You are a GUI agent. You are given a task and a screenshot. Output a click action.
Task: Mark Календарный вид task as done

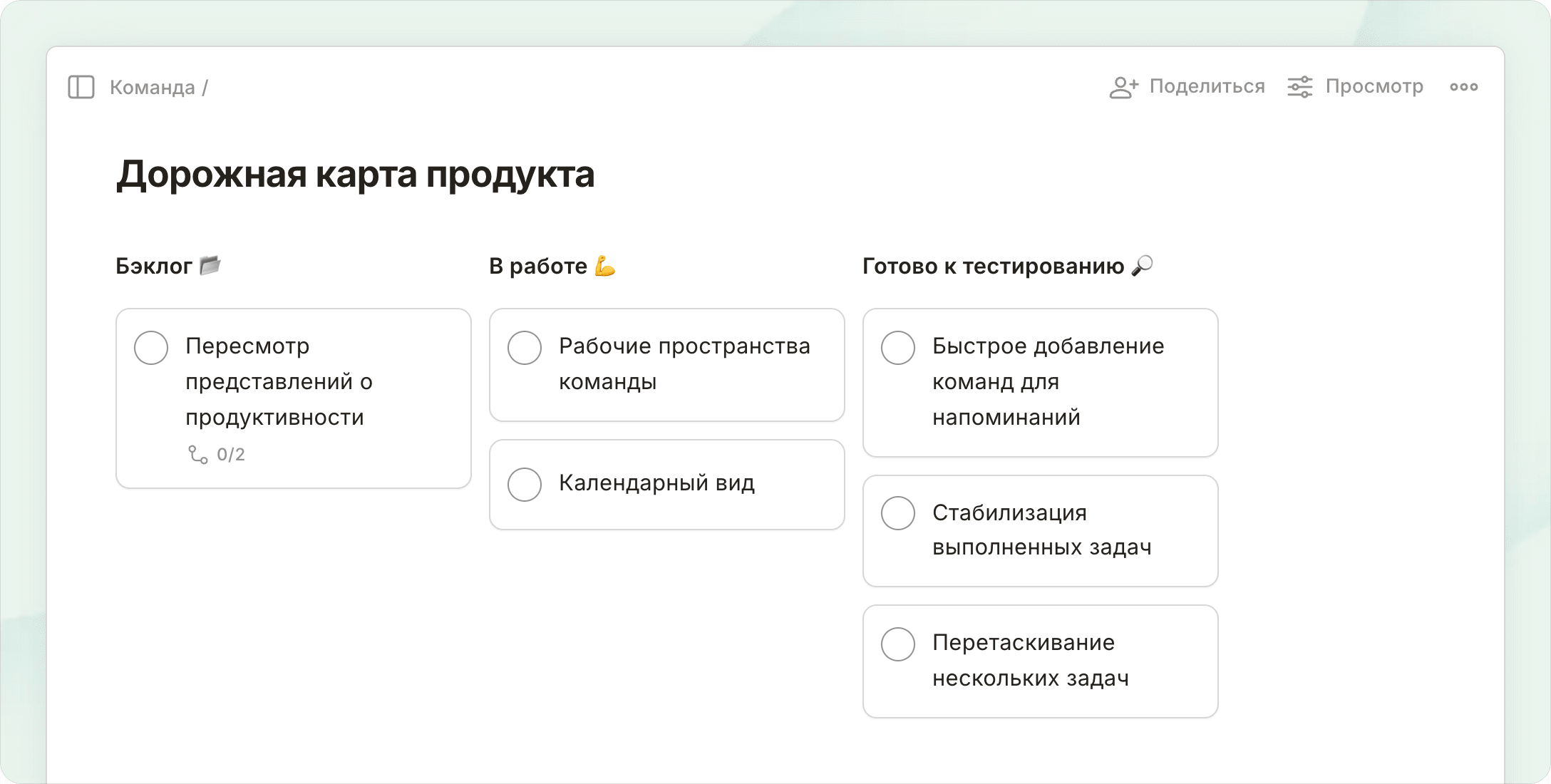click(525, 485)
